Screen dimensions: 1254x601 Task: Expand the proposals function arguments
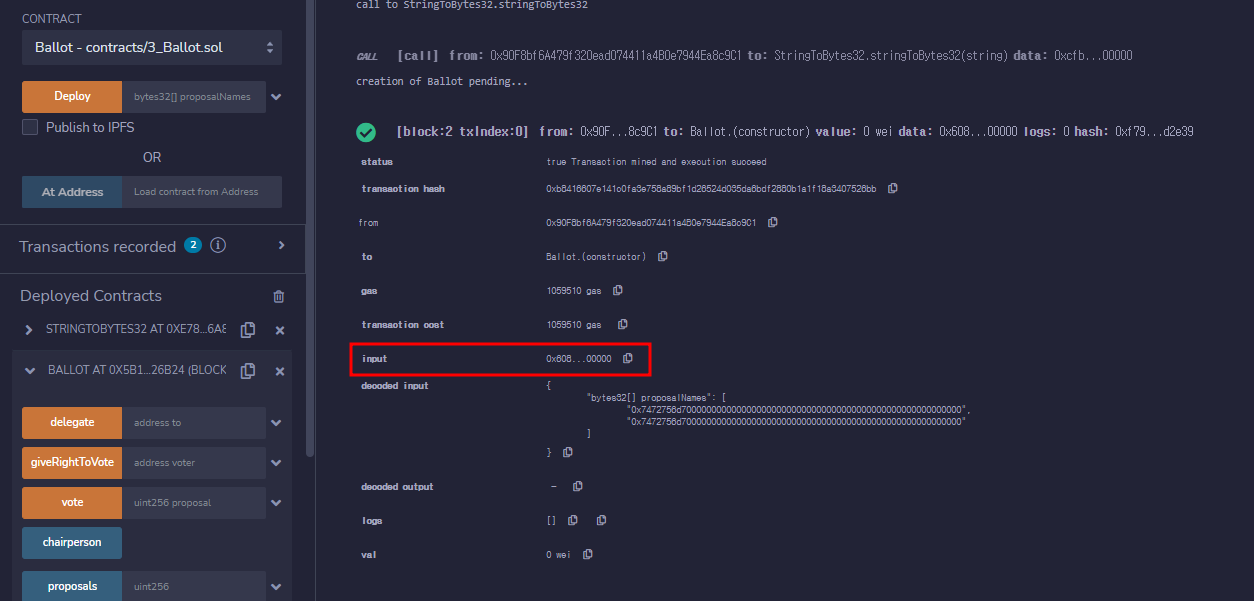276,587
